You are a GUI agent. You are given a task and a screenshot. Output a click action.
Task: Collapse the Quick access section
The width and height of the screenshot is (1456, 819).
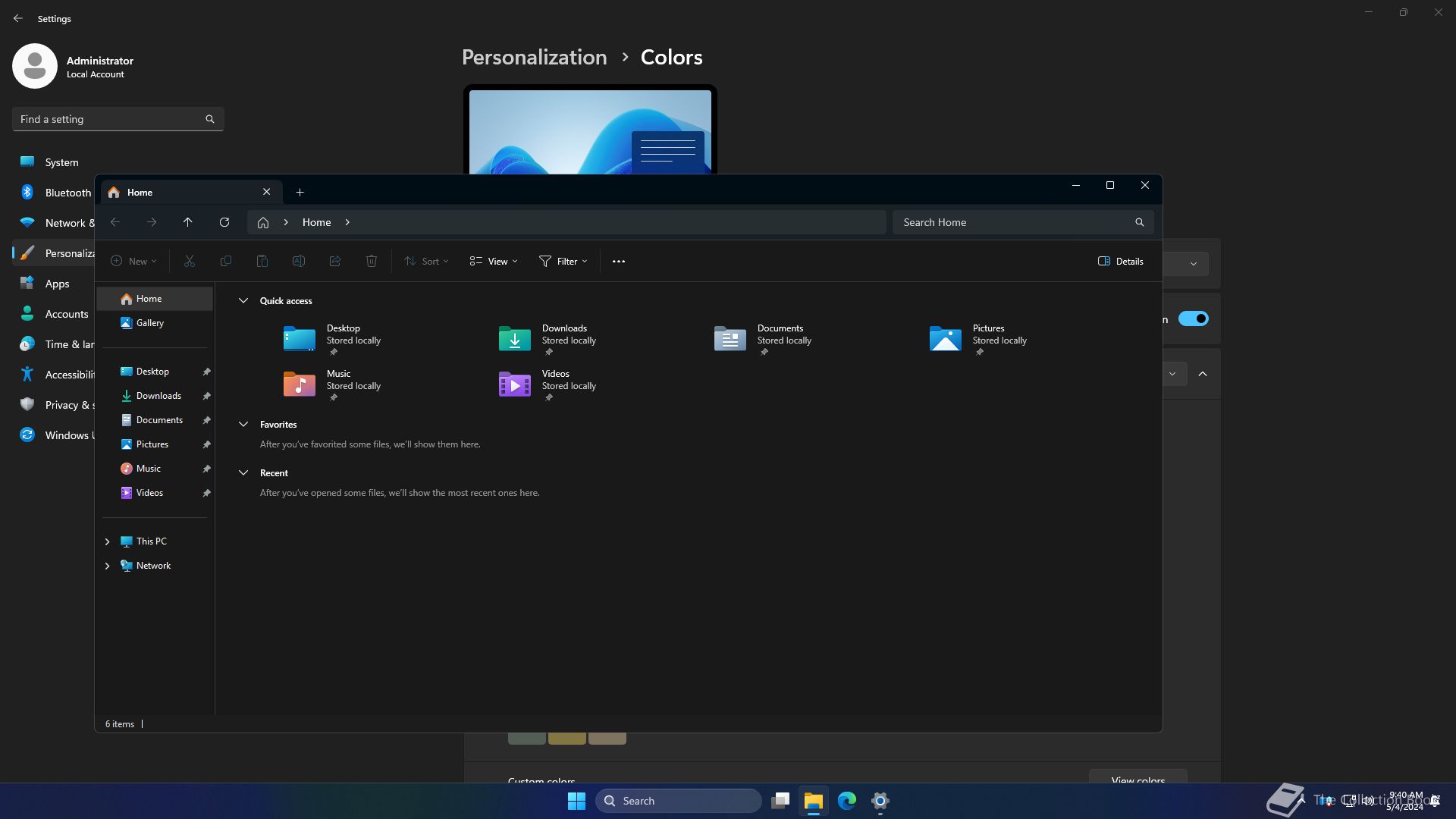[243, 301]
